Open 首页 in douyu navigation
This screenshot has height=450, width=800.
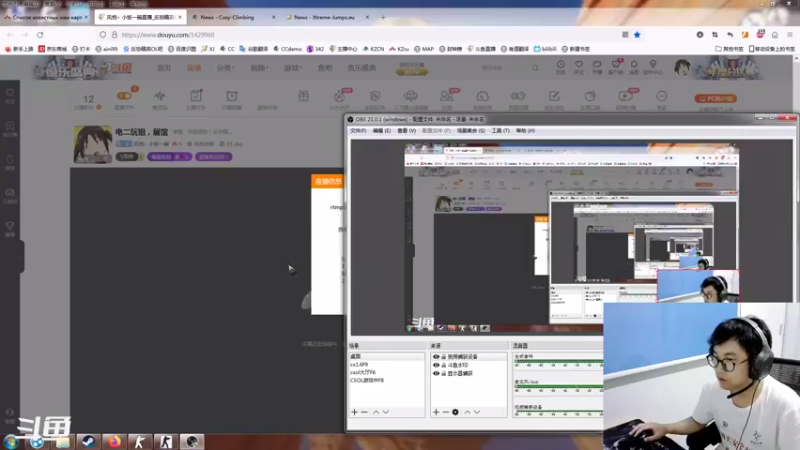(x=164, y=68)
